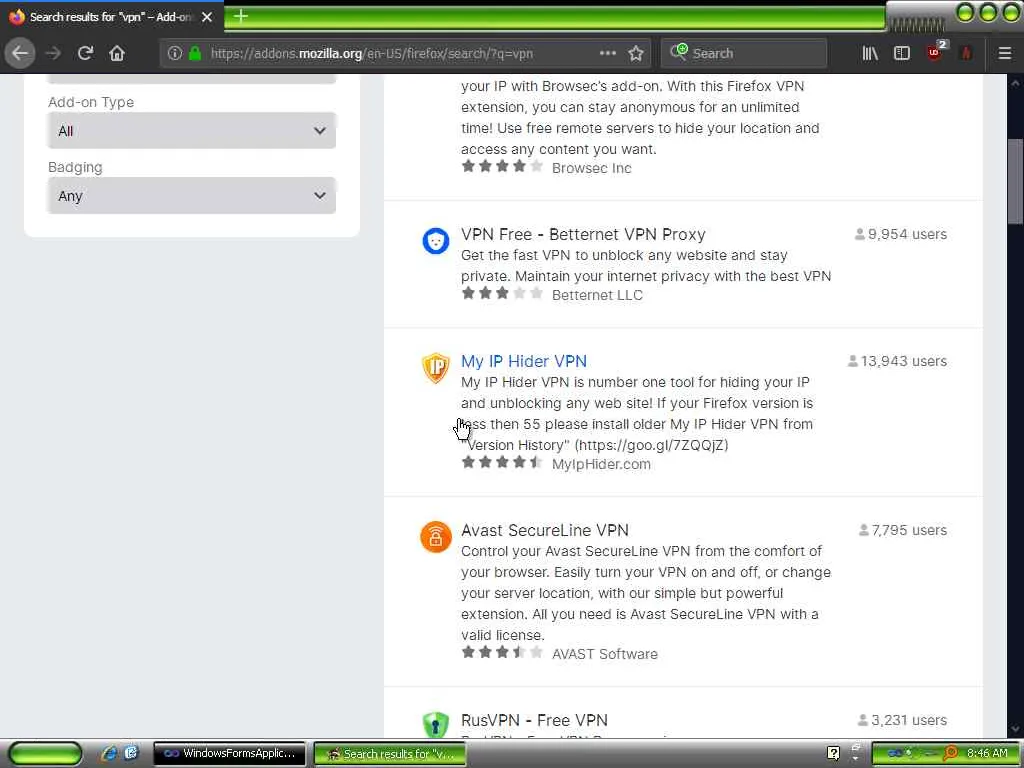
Task: Click scrollbar down arrow
Action: click(1015, 729)
